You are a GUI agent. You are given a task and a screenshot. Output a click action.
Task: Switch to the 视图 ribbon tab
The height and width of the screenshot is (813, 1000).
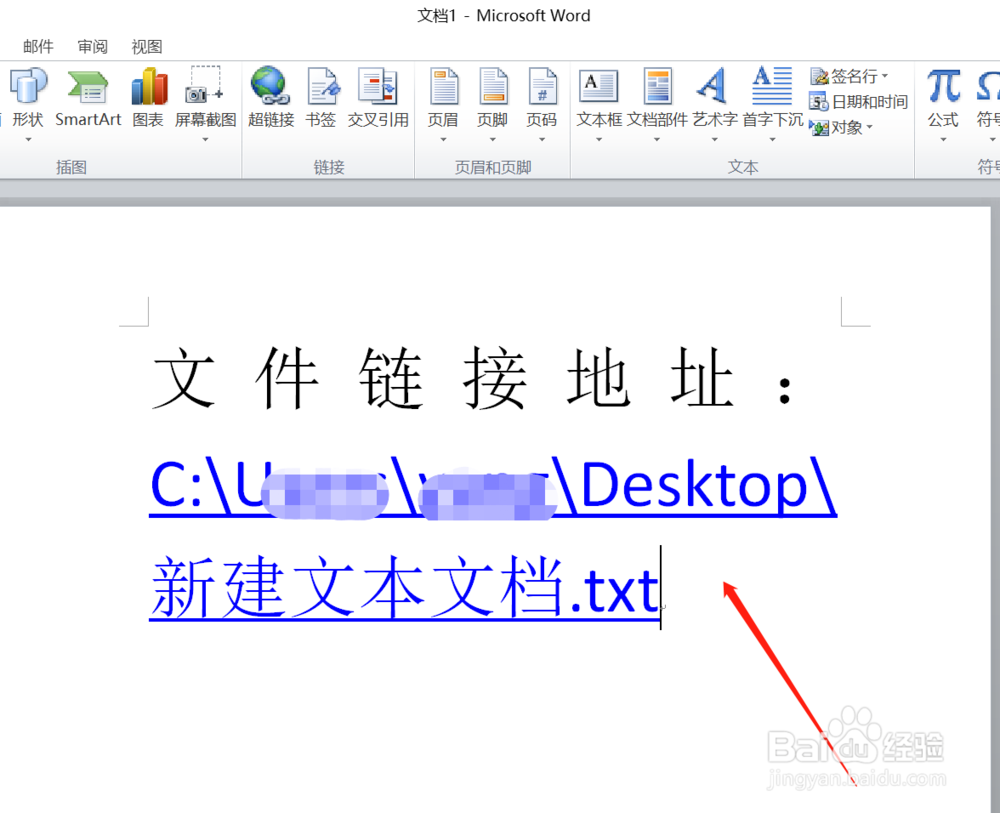(x=147, y=47)
